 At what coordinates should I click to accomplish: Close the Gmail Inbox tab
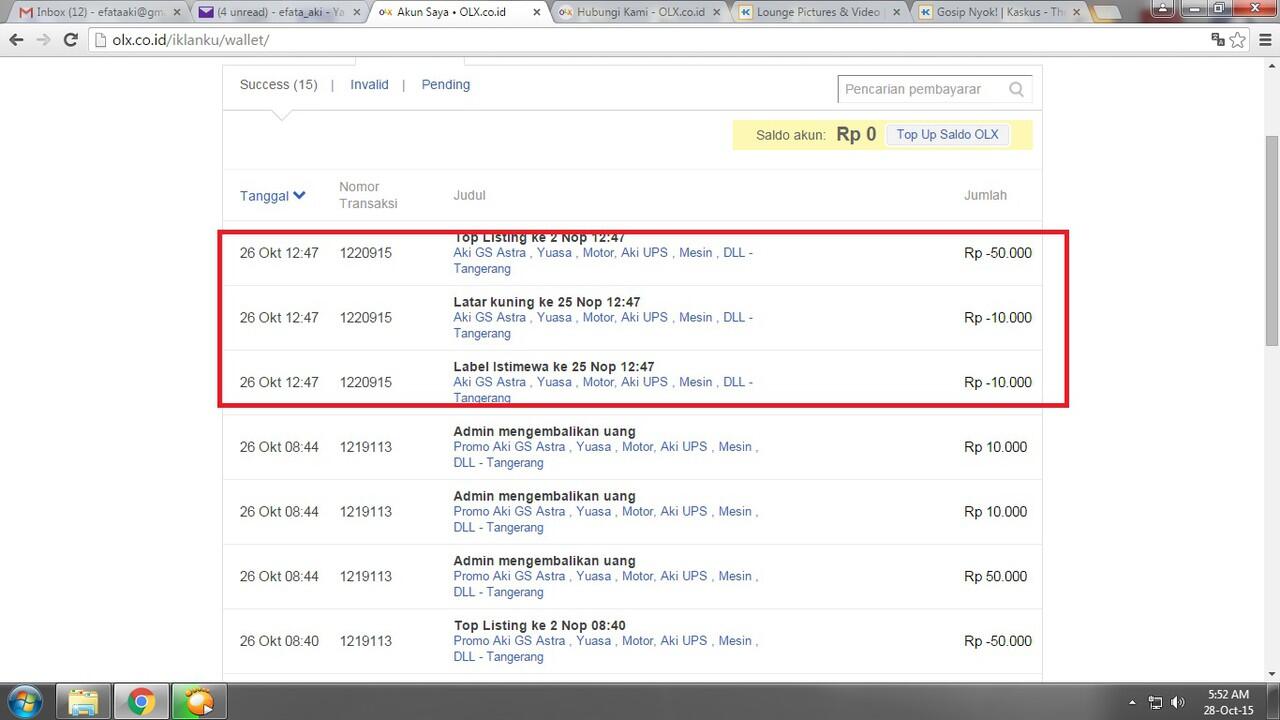(176, 12)
